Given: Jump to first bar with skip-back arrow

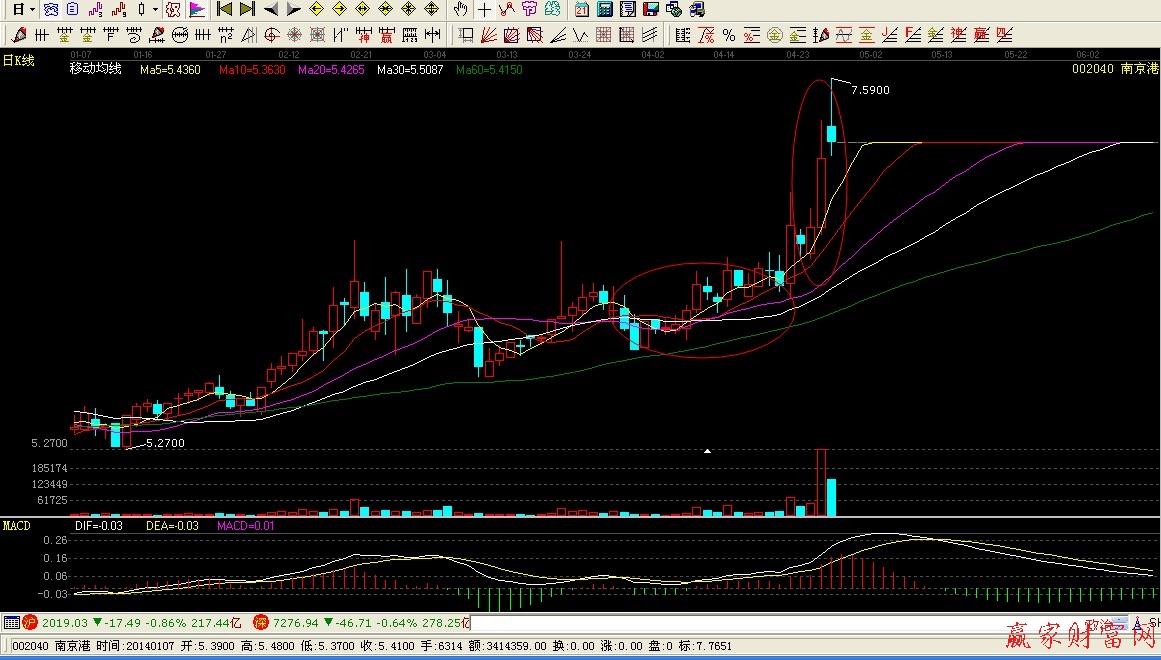Looking at the screenshot, I should [225, 10].
